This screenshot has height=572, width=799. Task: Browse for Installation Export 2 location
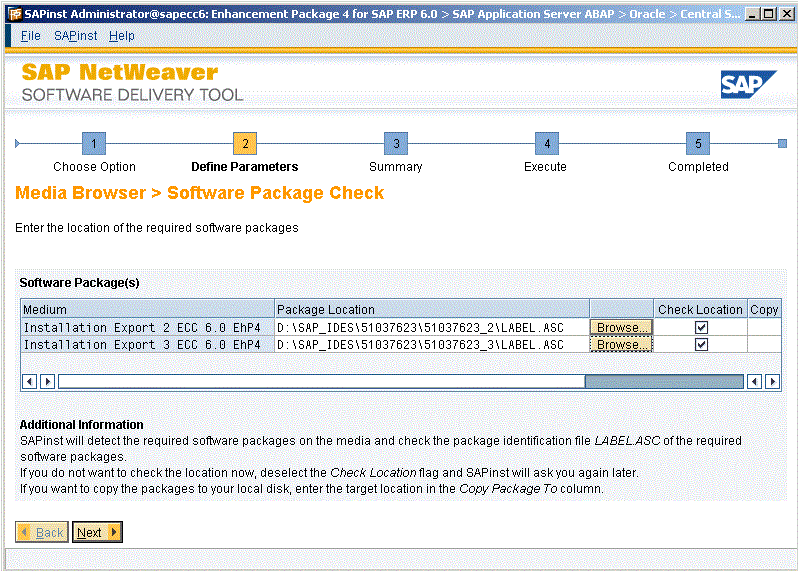(x=621, y=327)
